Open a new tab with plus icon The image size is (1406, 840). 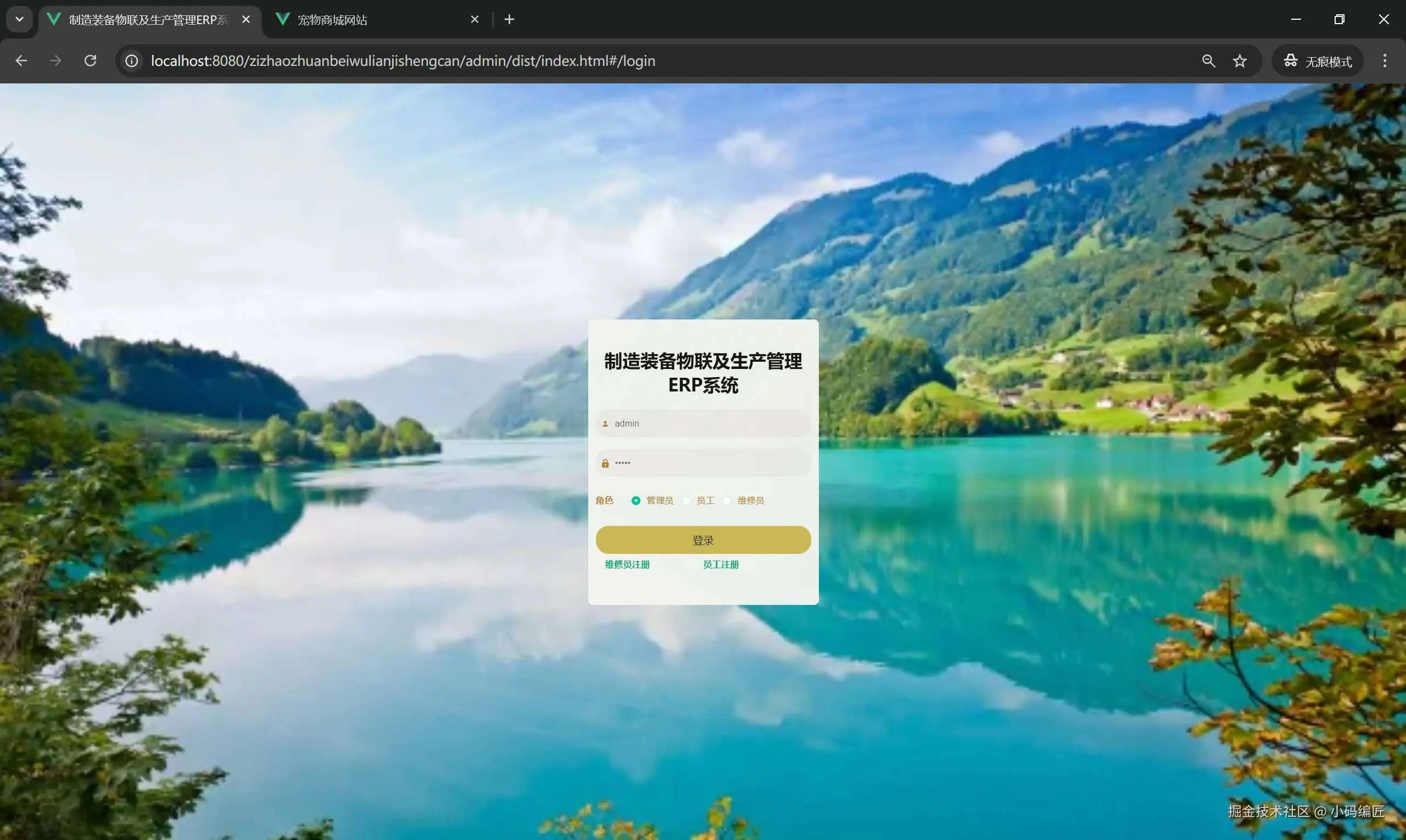pos(509,20)
